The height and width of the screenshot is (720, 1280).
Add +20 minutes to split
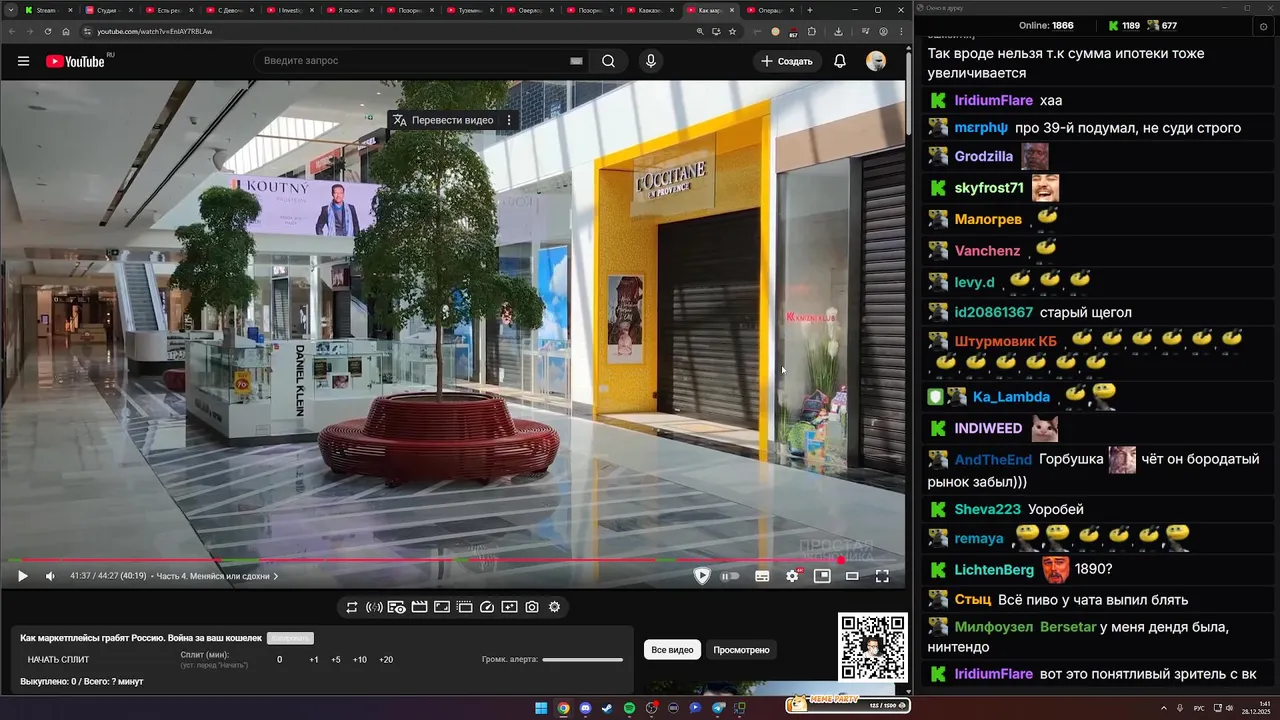click(386, 660)
